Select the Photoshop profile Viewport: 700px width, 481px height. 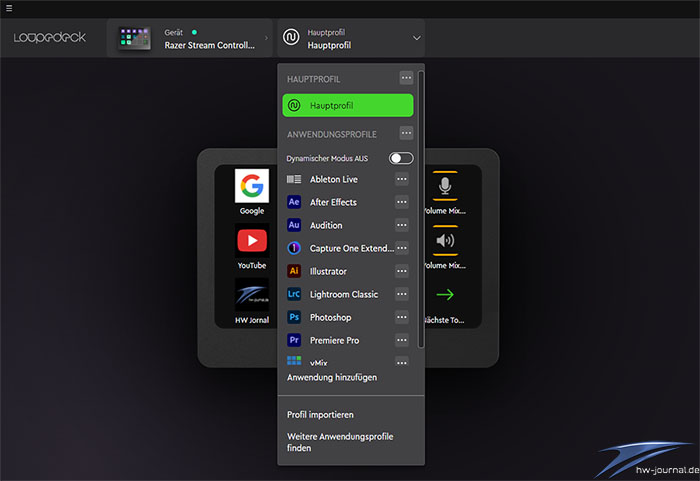coord(330,318)
